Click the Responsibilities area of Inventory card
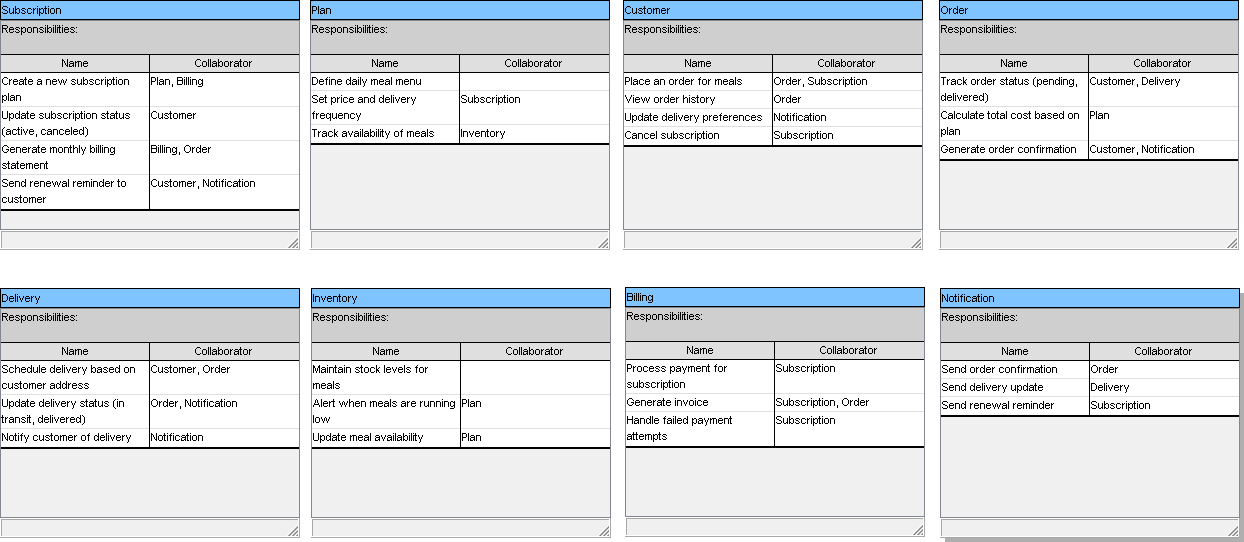The height and width of the screenshot is (542, 1244). [460, 324]
